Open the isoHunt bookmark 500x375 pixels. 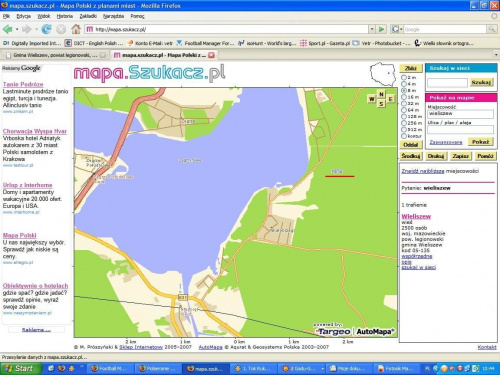coord(267,43)
